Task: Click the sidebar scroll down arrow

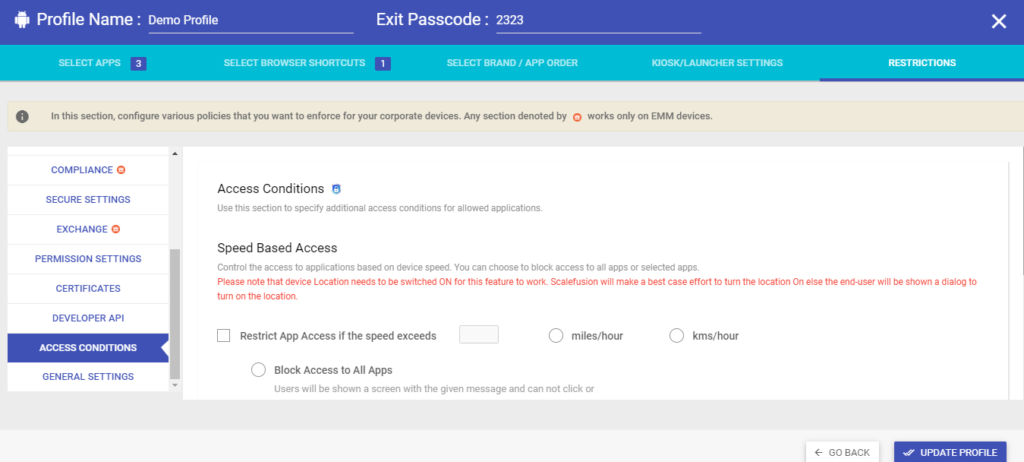Action: tap(174, 386)
